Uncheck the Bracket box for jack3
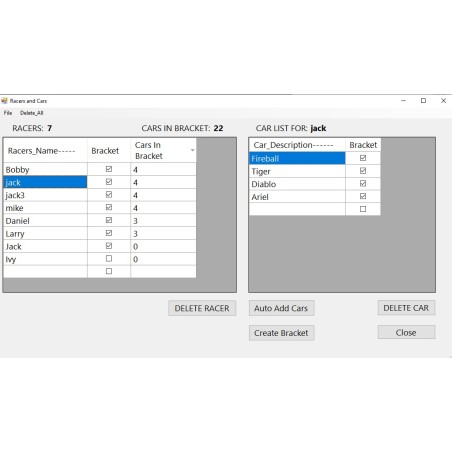This screenshot has height=452, width=452. [x=109, y=195]
